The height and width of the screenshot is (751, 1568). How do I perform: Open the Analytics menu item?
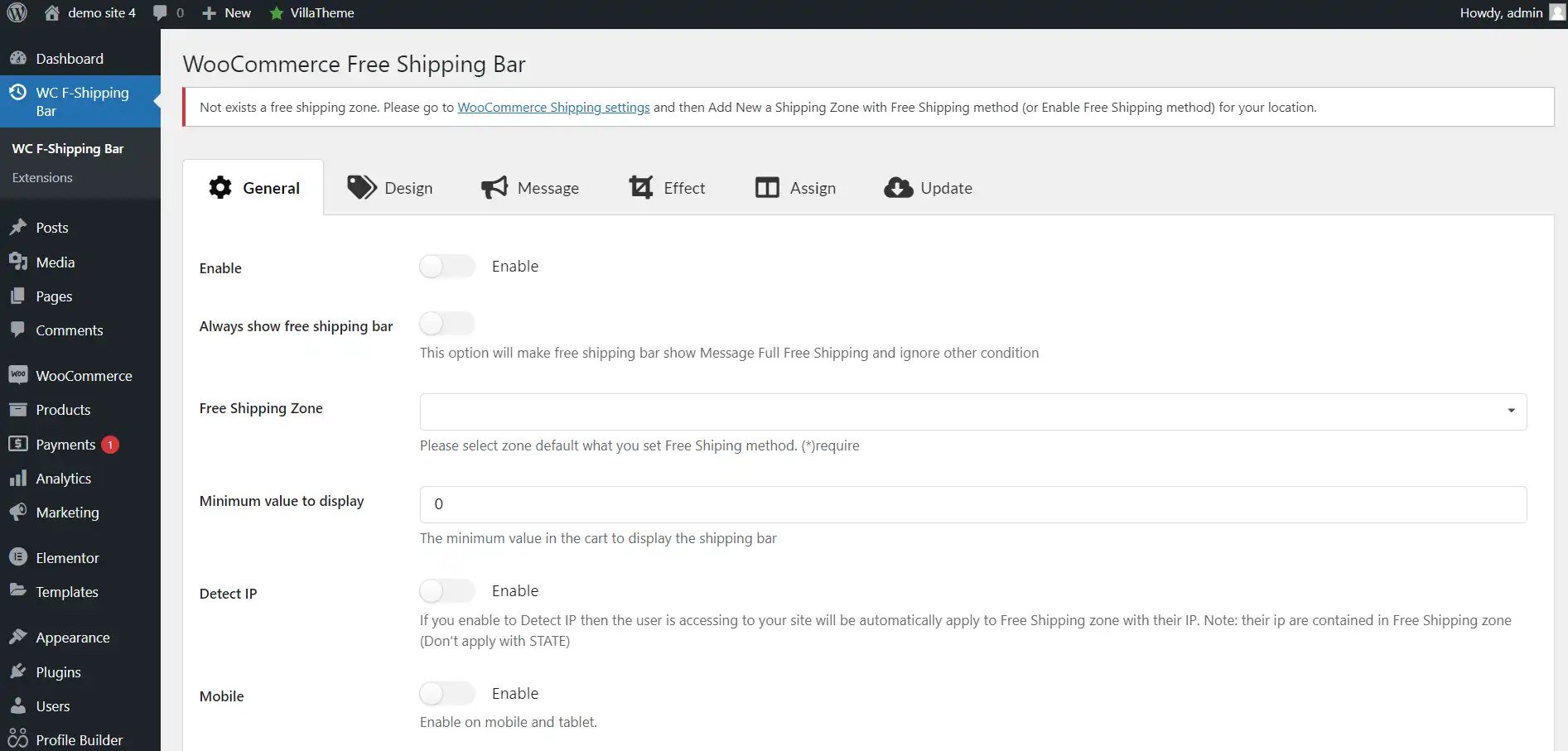(x=80, y=478)
